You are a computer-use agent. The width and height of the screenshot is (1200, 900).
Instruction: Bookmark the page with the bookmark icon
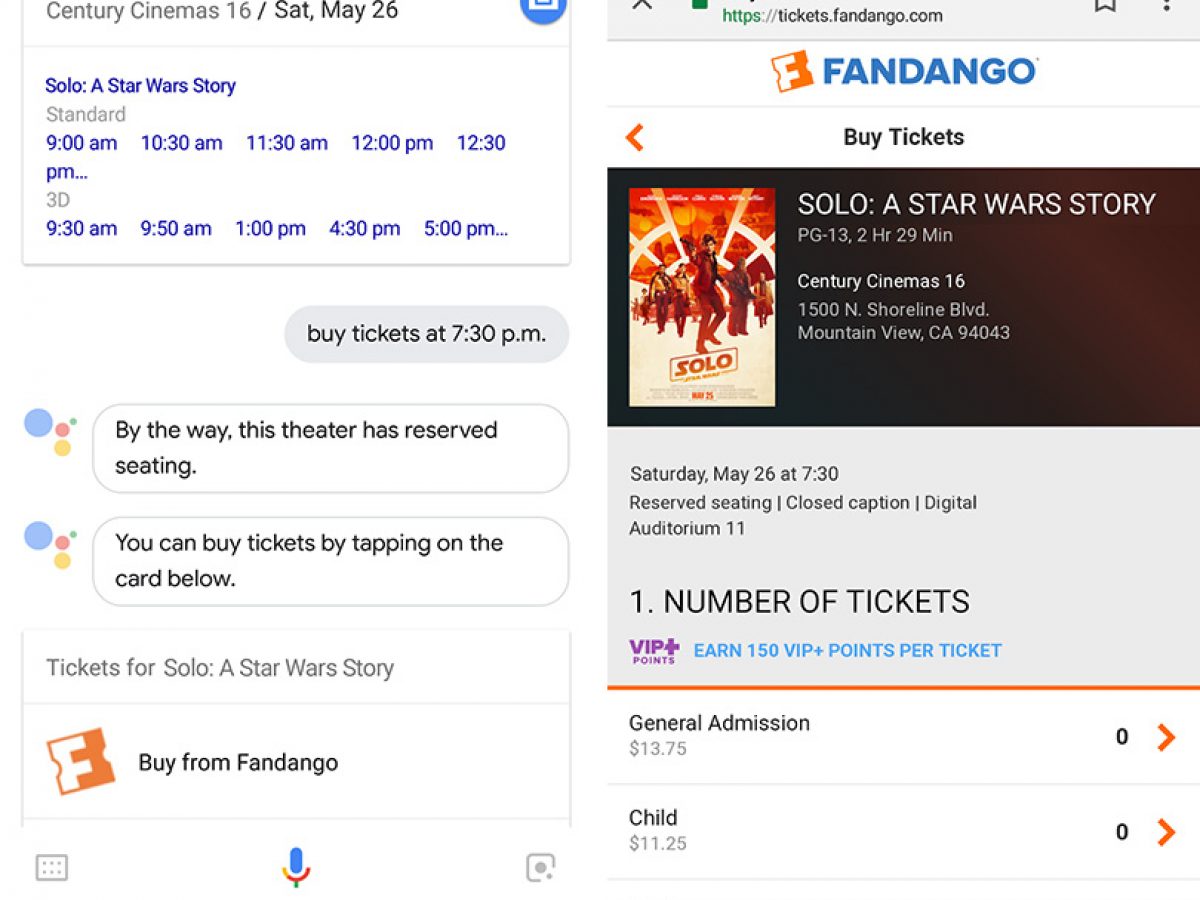coord(1104,5)
